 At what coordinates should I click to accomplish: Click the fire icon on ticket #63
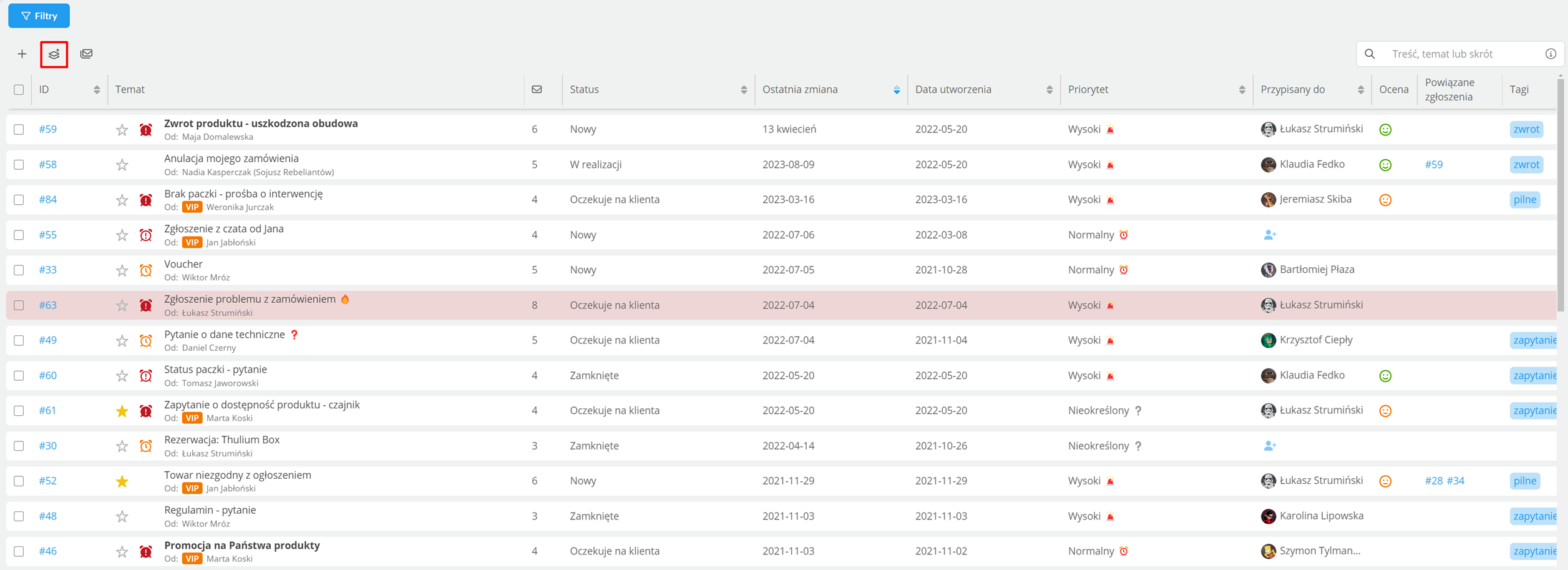point(345,299)
